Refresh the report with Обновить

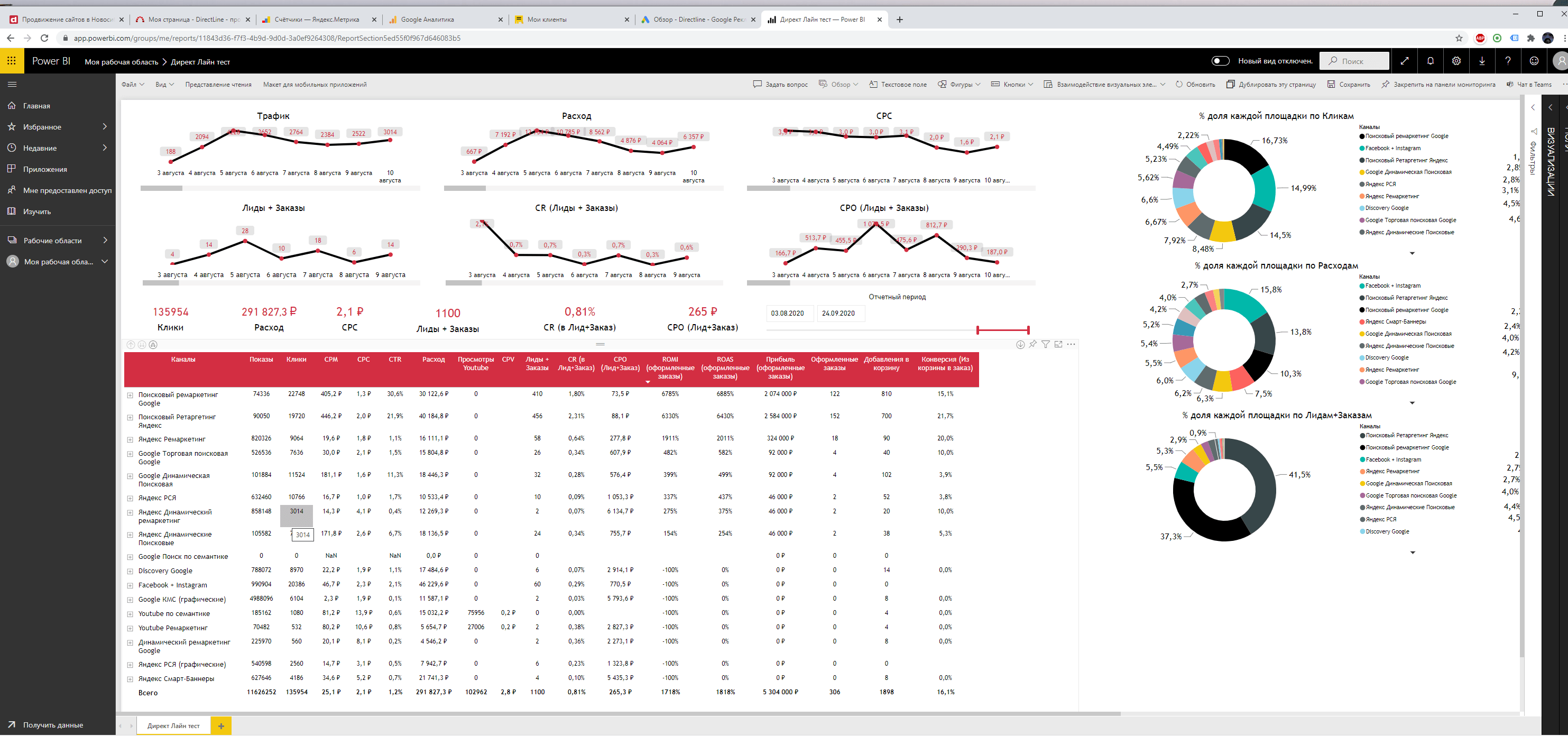click(1194, 84)
